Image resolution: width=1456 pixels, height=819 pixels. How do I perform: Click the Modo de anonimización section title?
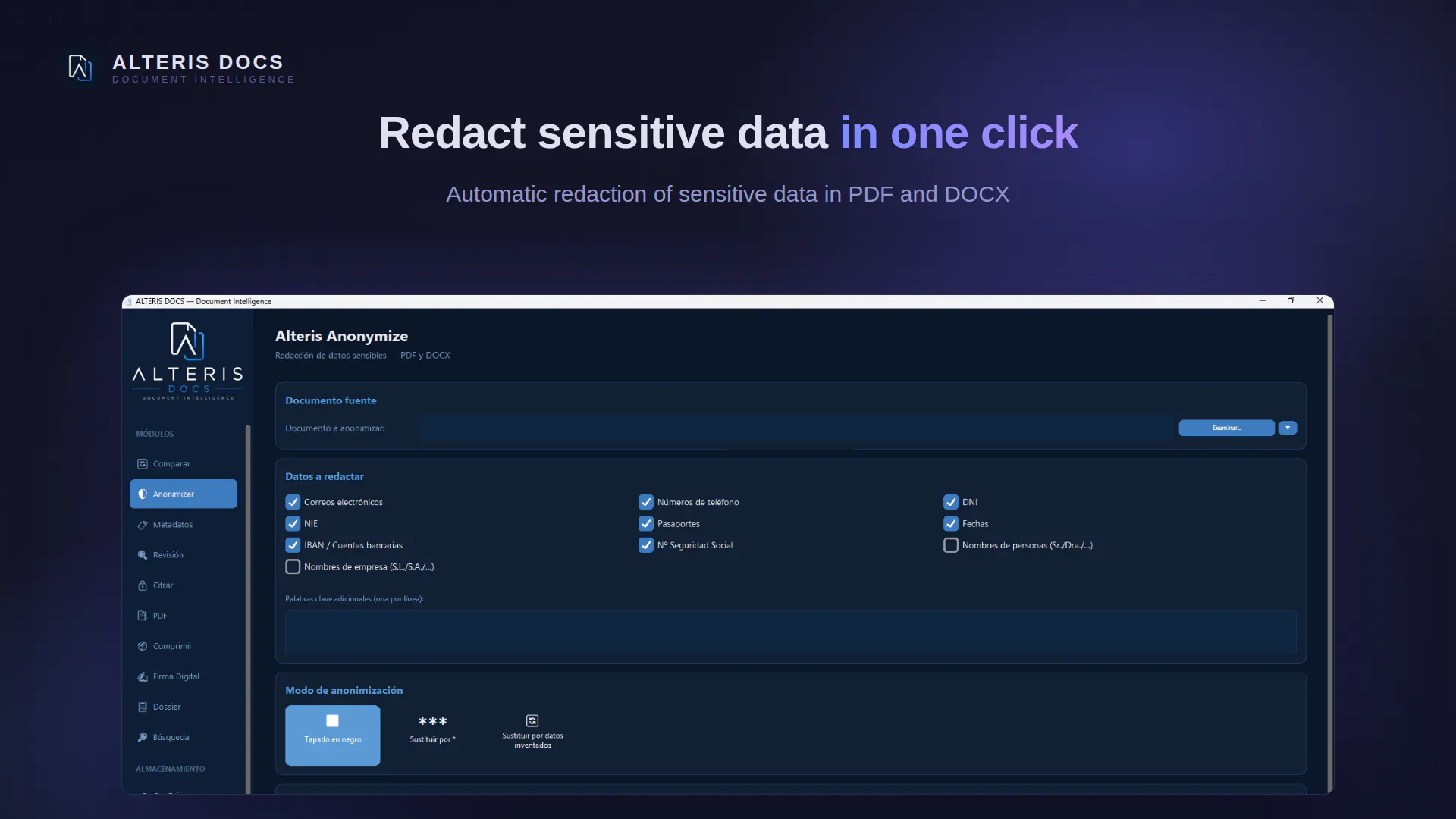click(344, 691)
